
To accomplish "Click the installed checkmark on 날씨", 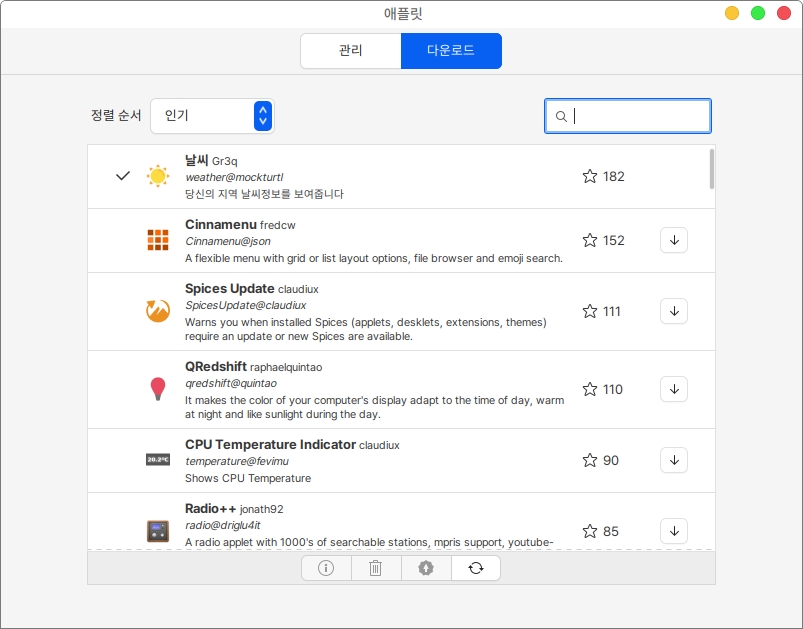I will (x=123, y=176).
